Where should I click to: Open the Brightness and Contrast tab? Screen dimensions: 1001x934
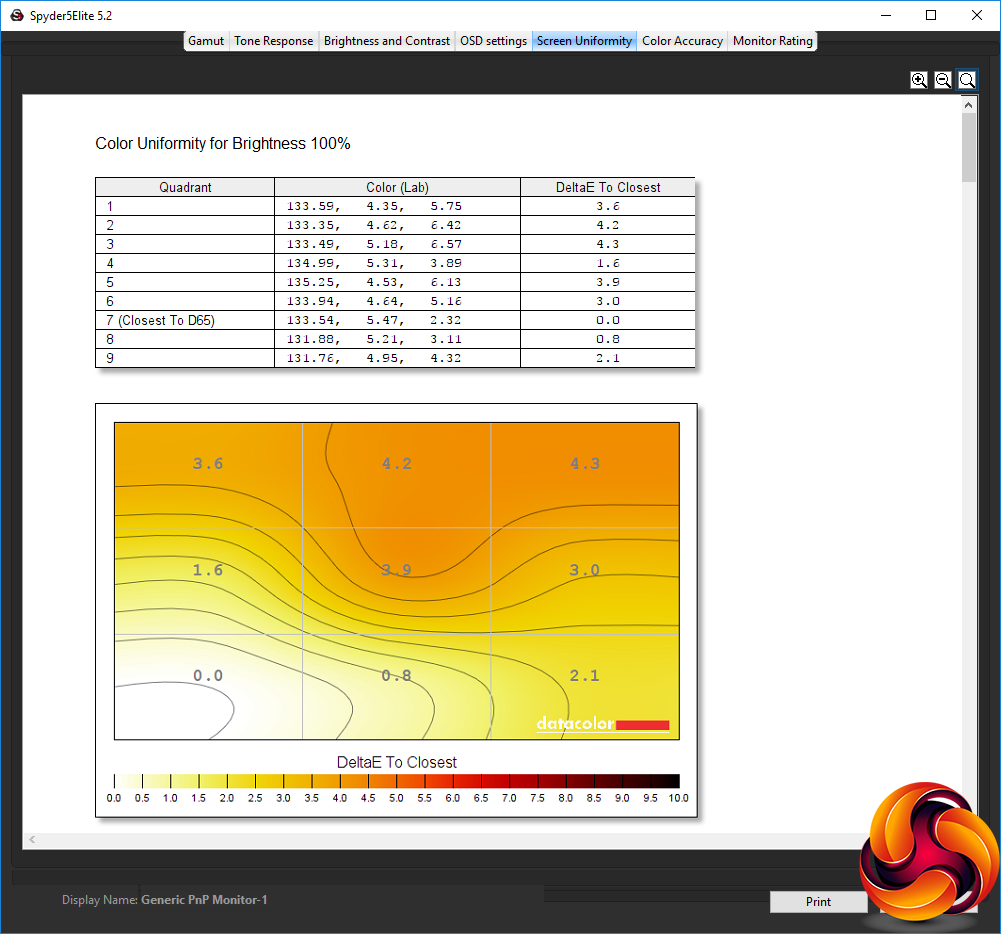pos(386,41)
